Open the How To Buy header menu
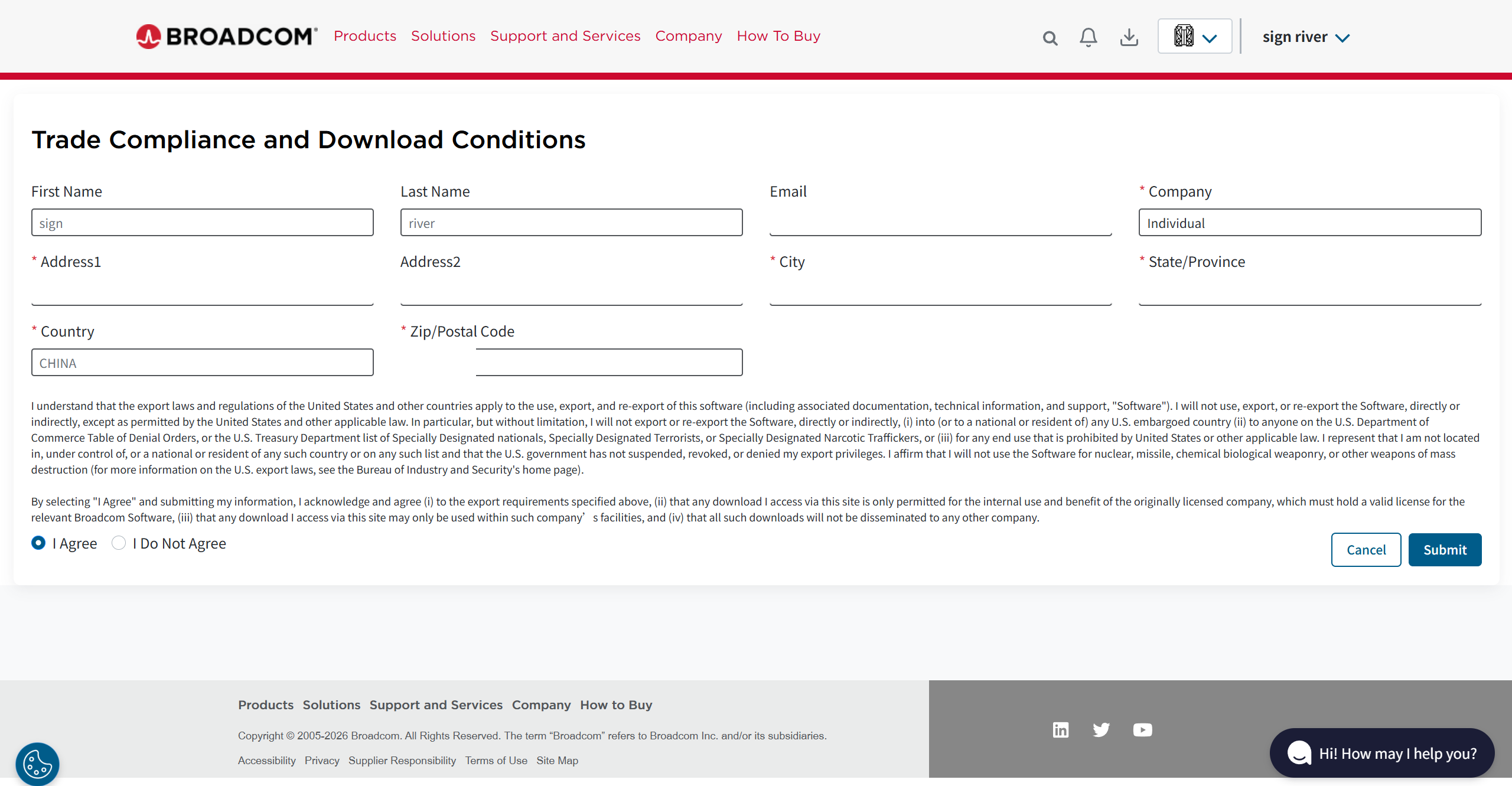This screenshot has height=786, width=1512. (x=778, y=36)
